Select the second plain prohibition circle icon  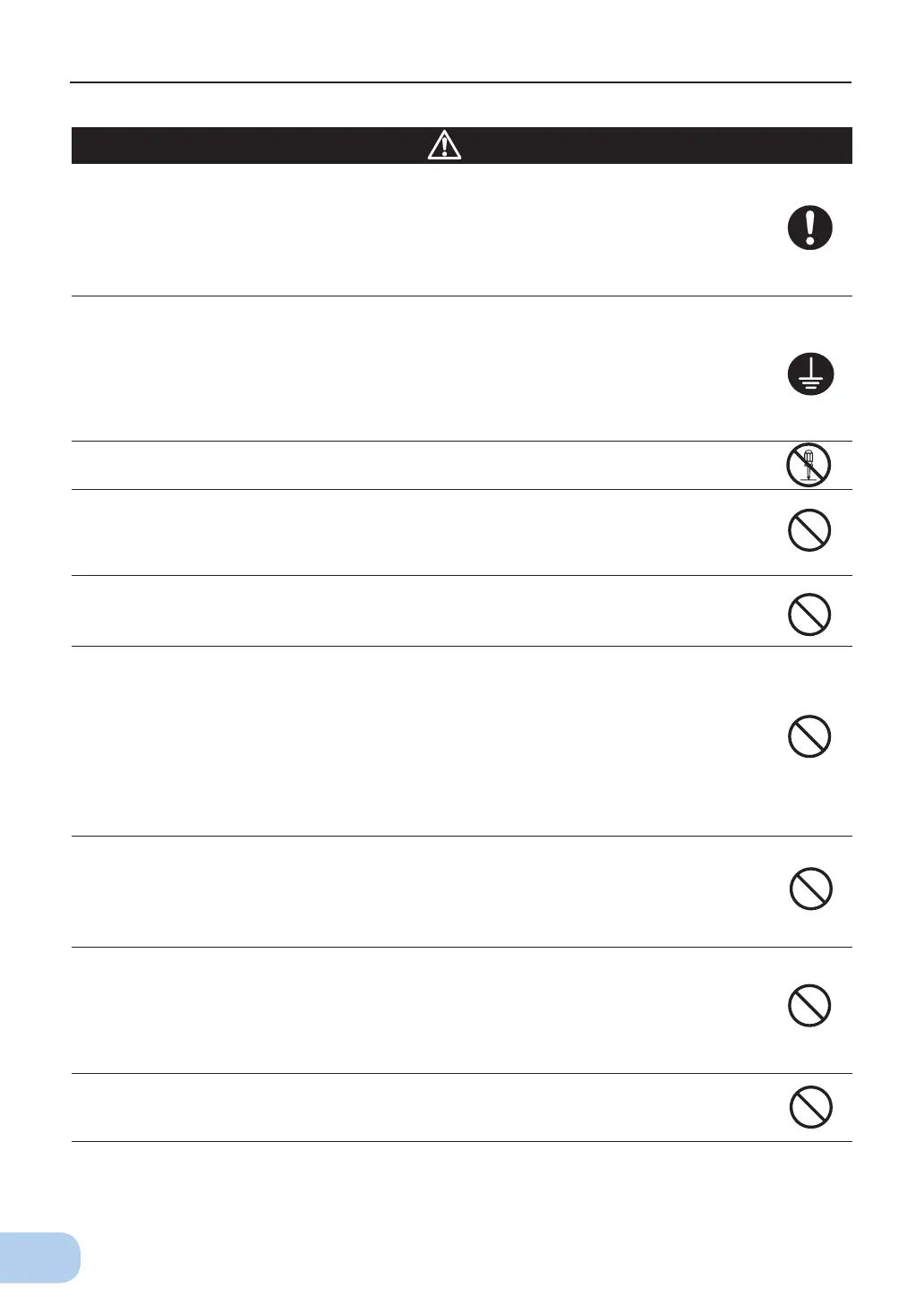coord(809,614)
